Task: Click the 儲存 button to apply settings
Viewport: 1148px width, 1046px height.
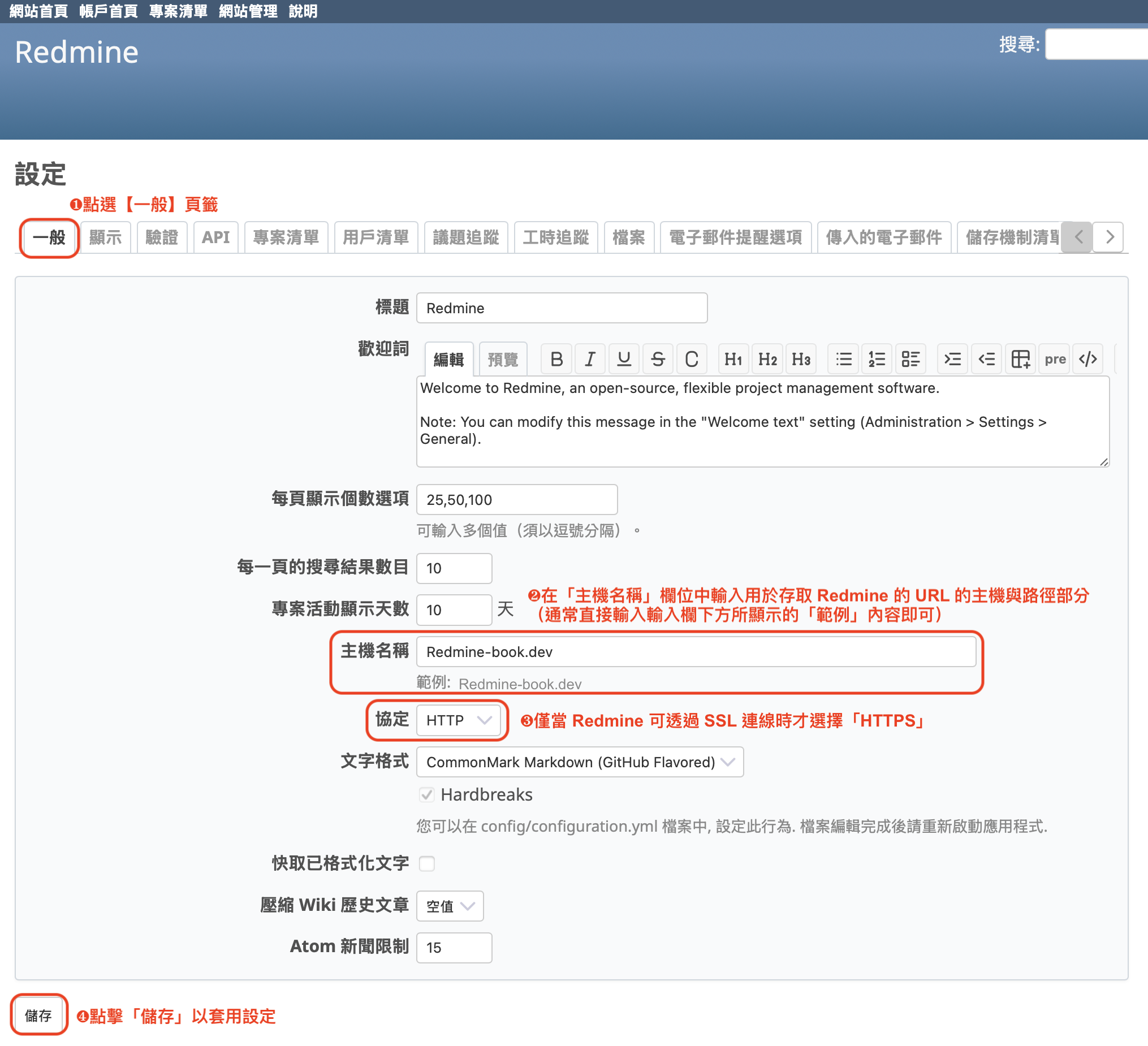Action: (38, 1016)
